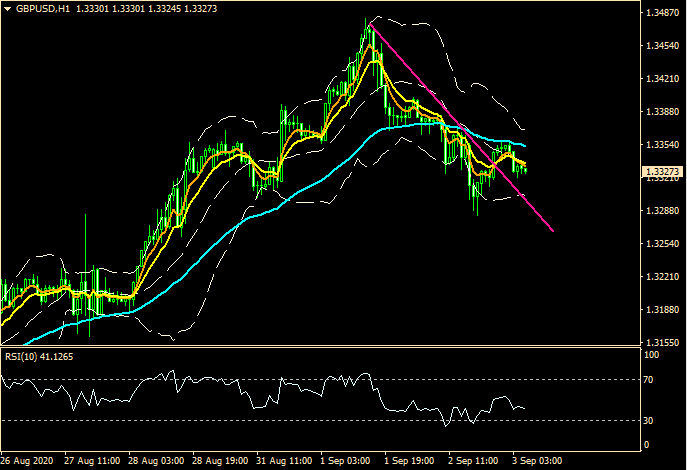Click the highest candle at trendline start

(x=369, y=28)
